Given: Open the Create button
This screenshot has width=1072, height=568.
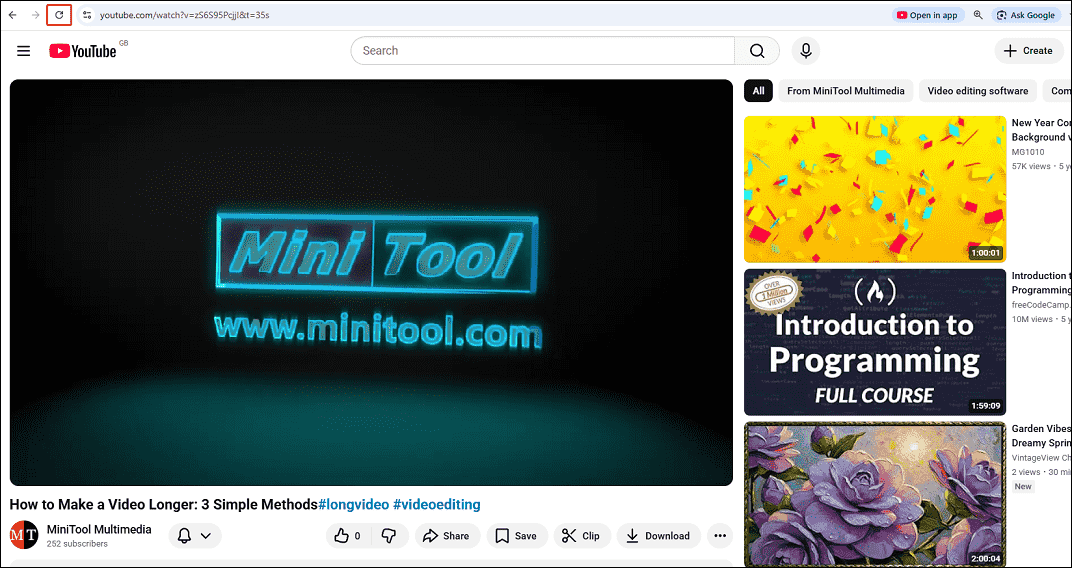Looking at the screenshot, I should point(1028,51).
